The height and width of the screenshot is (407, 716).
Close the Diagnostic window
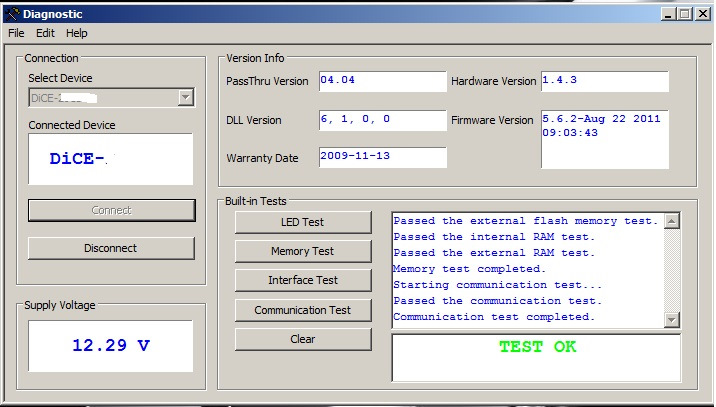tap(703, 14)
